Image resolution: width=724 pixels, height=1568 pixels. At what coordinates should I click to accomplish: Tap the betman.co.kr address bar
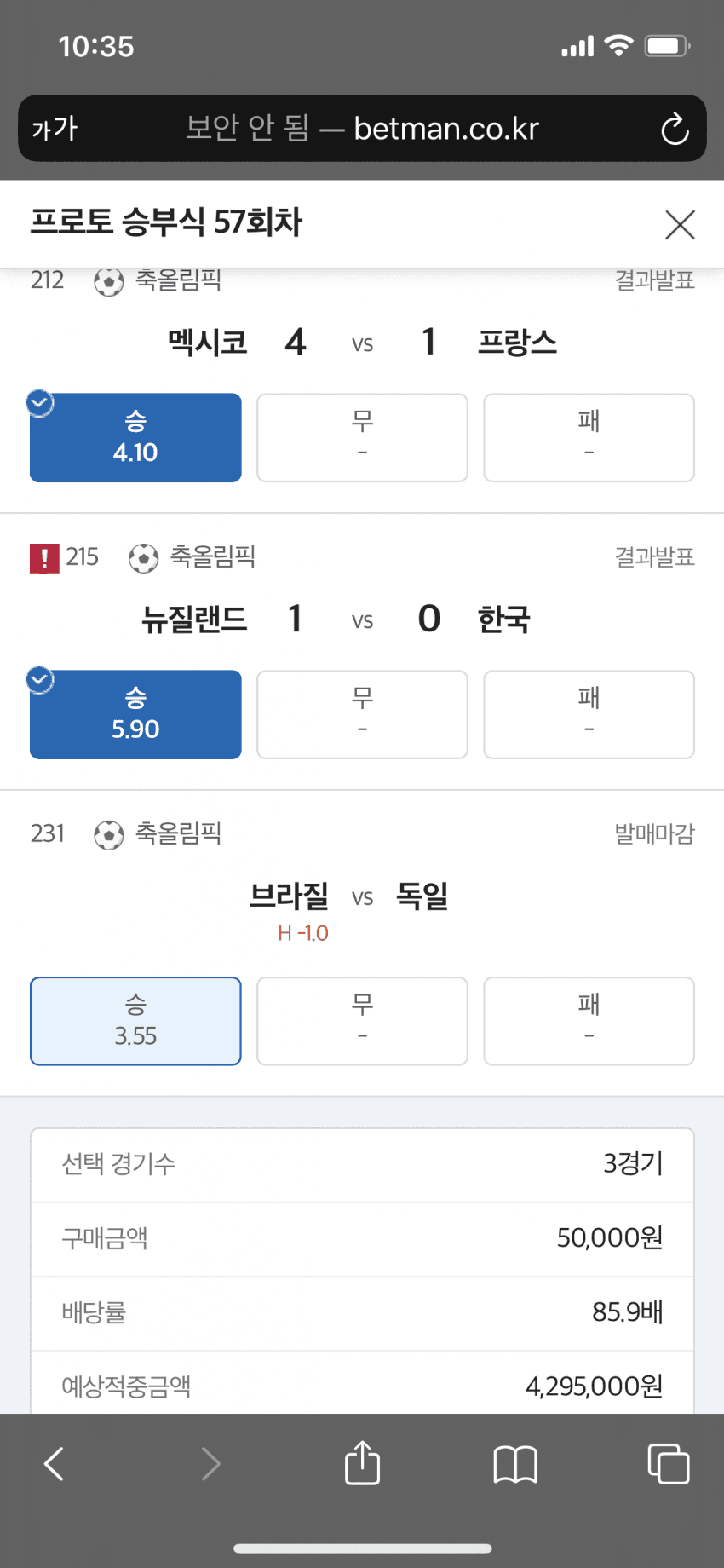(x=362, y=129)
